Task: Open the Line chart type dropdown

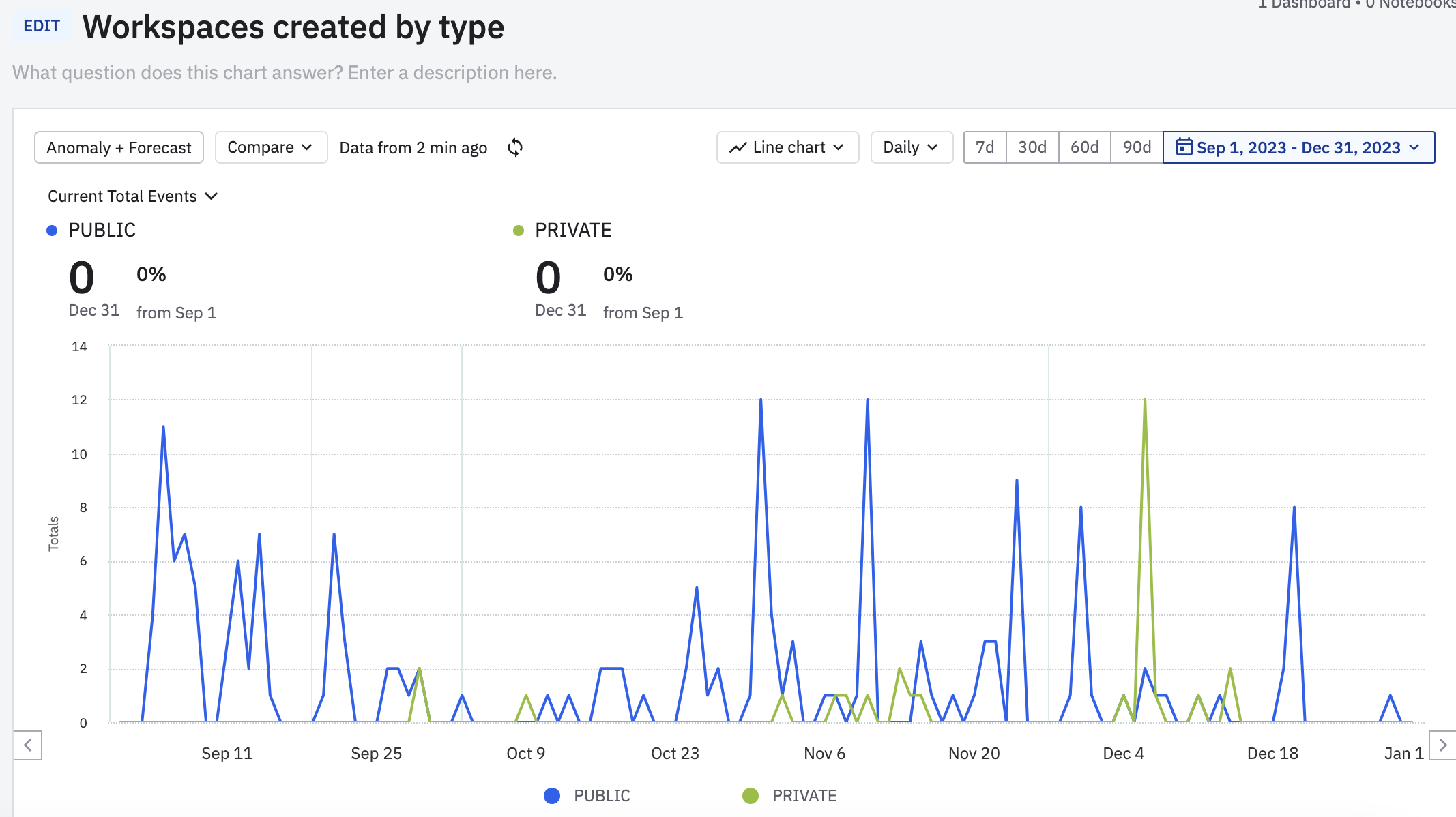Action: [x=787, y=147]
